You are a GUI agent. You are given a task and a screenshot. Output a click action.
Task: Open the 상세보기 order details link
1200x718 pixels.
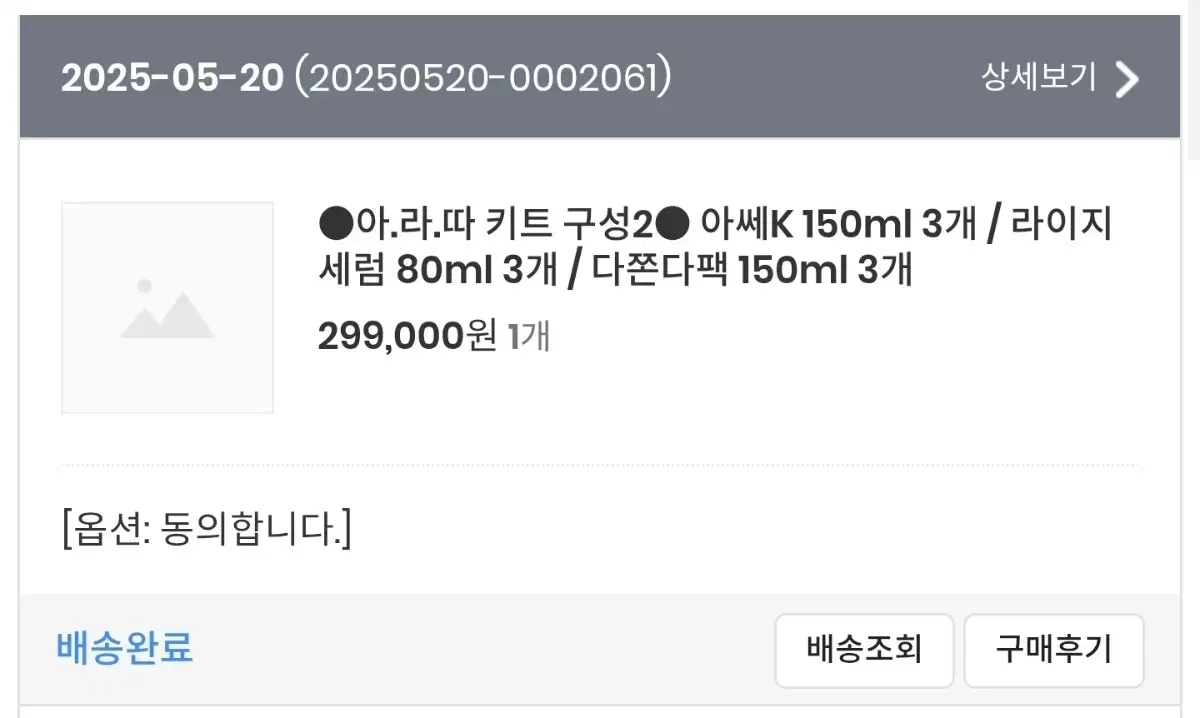tap(1039, 78)
